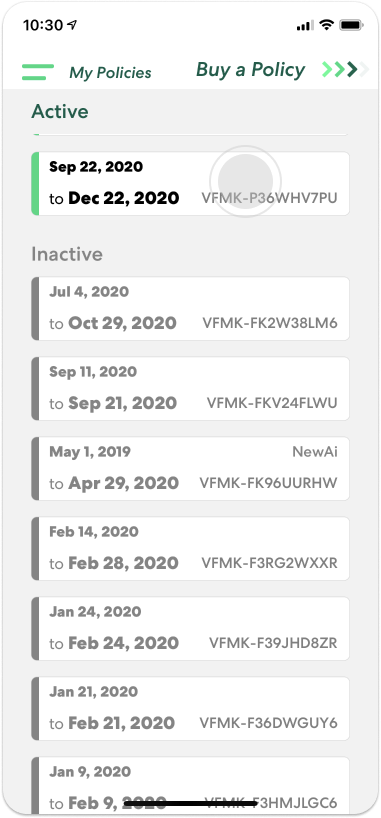The height and width of the screenshot is (818, 381).
Task: Select policy VFMK-F36DWGUY6
Action: (190, 708)
